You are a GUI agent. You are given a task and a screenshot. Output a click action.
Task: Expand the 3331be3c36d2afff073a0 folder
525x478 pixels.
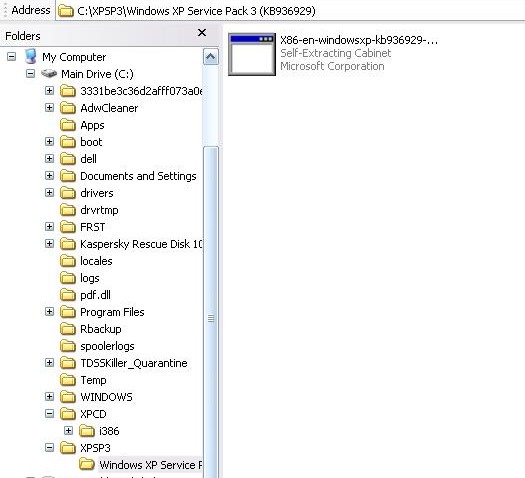(49, 90)
